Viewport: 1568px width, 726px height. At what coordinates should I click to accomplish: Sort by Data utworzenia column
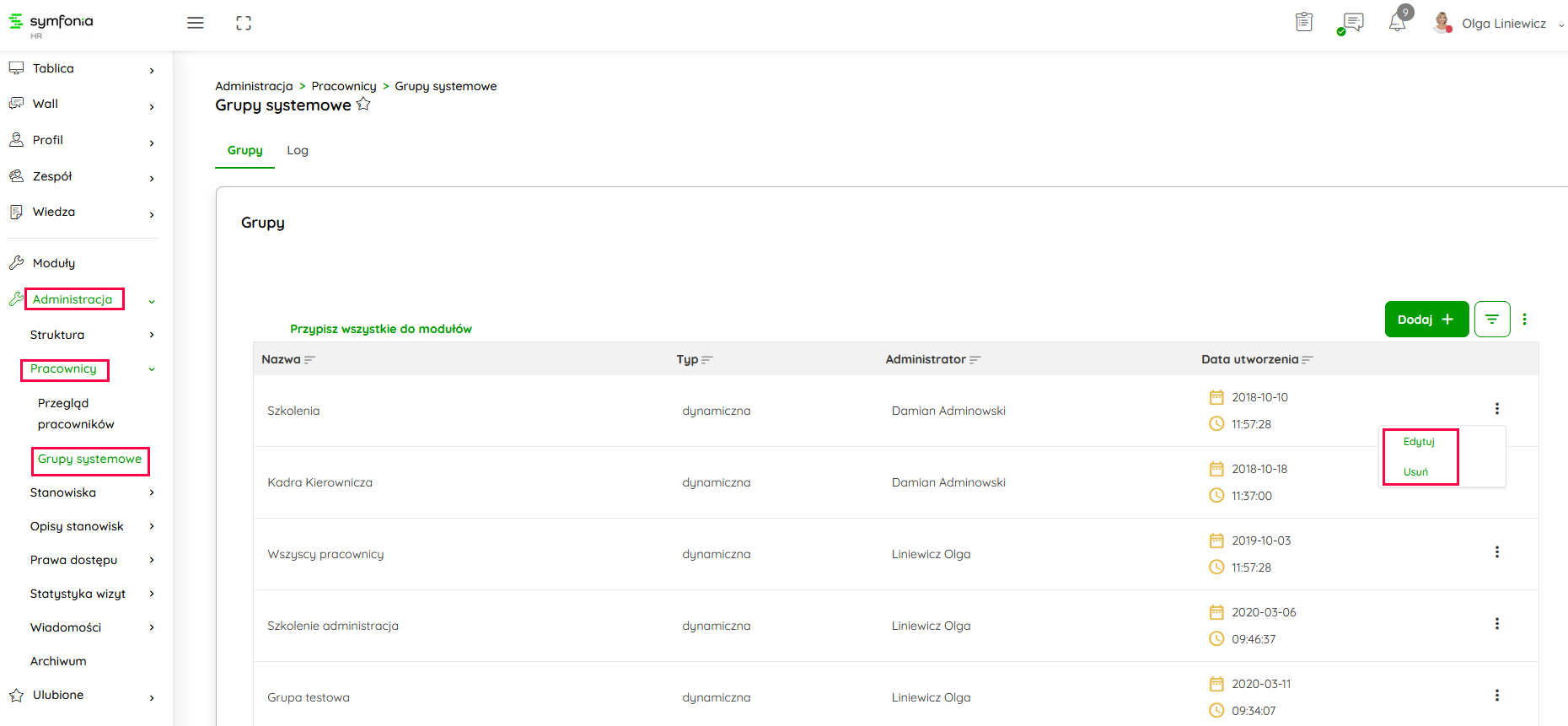click(x=1307, y=360)
